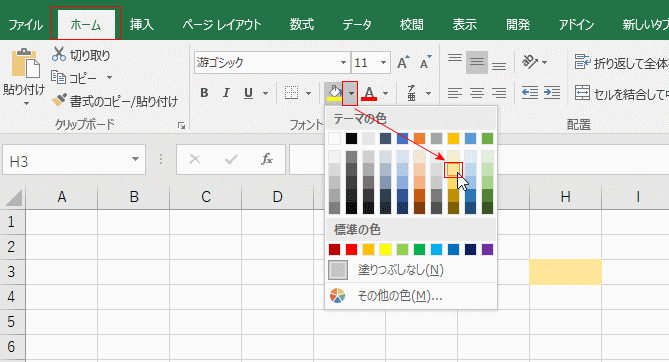Click the Cut (切り取り) scissors icon

tap(58, 55)
